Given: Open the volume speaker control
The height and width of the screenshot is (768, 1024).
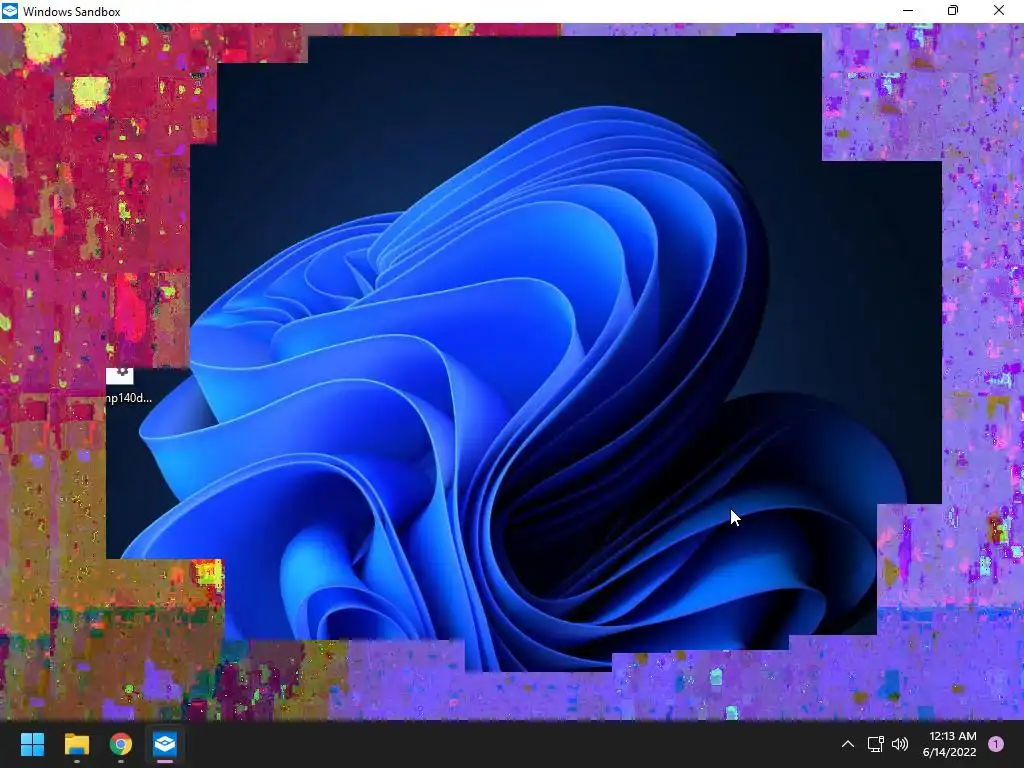Looking at the screenshot, I should pyautogui.click(x=900, y=744).
